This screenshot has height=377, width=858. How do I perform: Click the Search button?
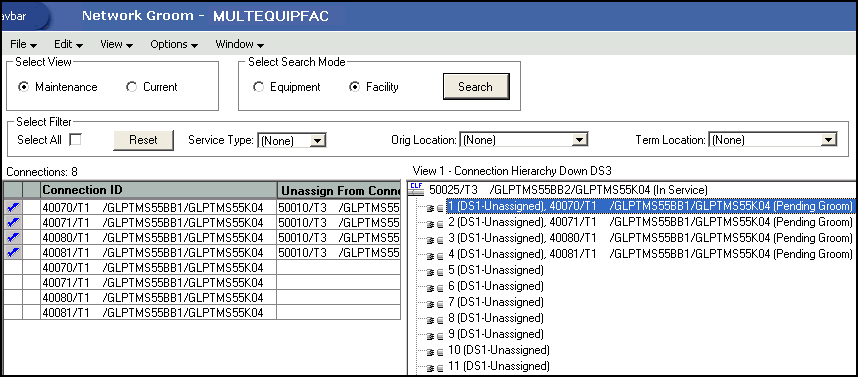476,86
